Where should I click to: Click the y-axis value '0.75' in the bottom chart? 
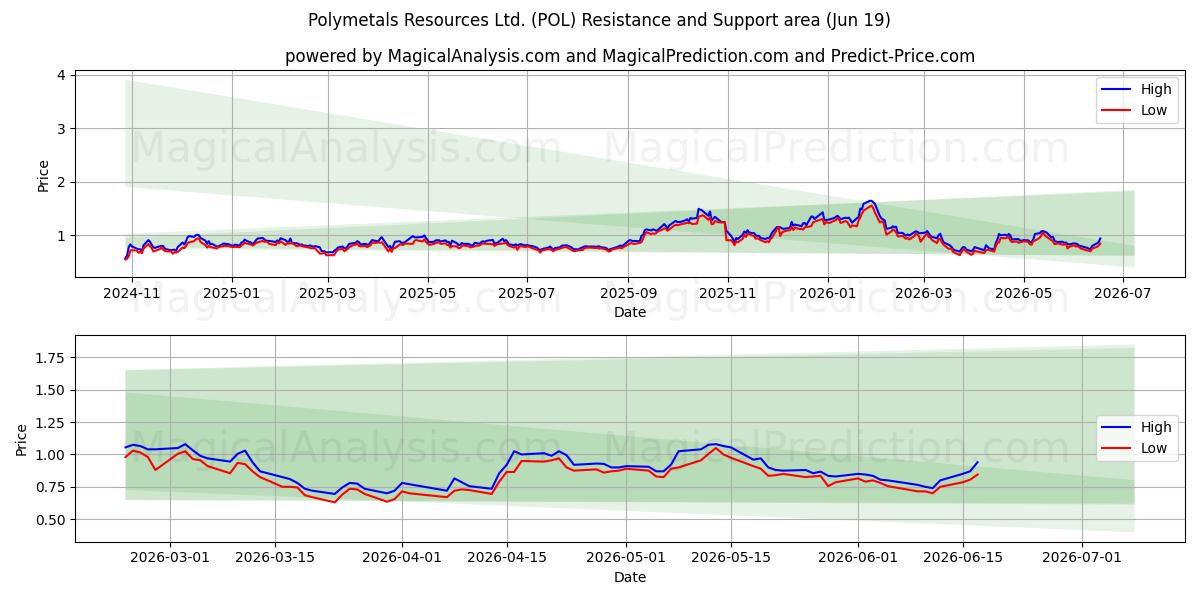(50, 487)
